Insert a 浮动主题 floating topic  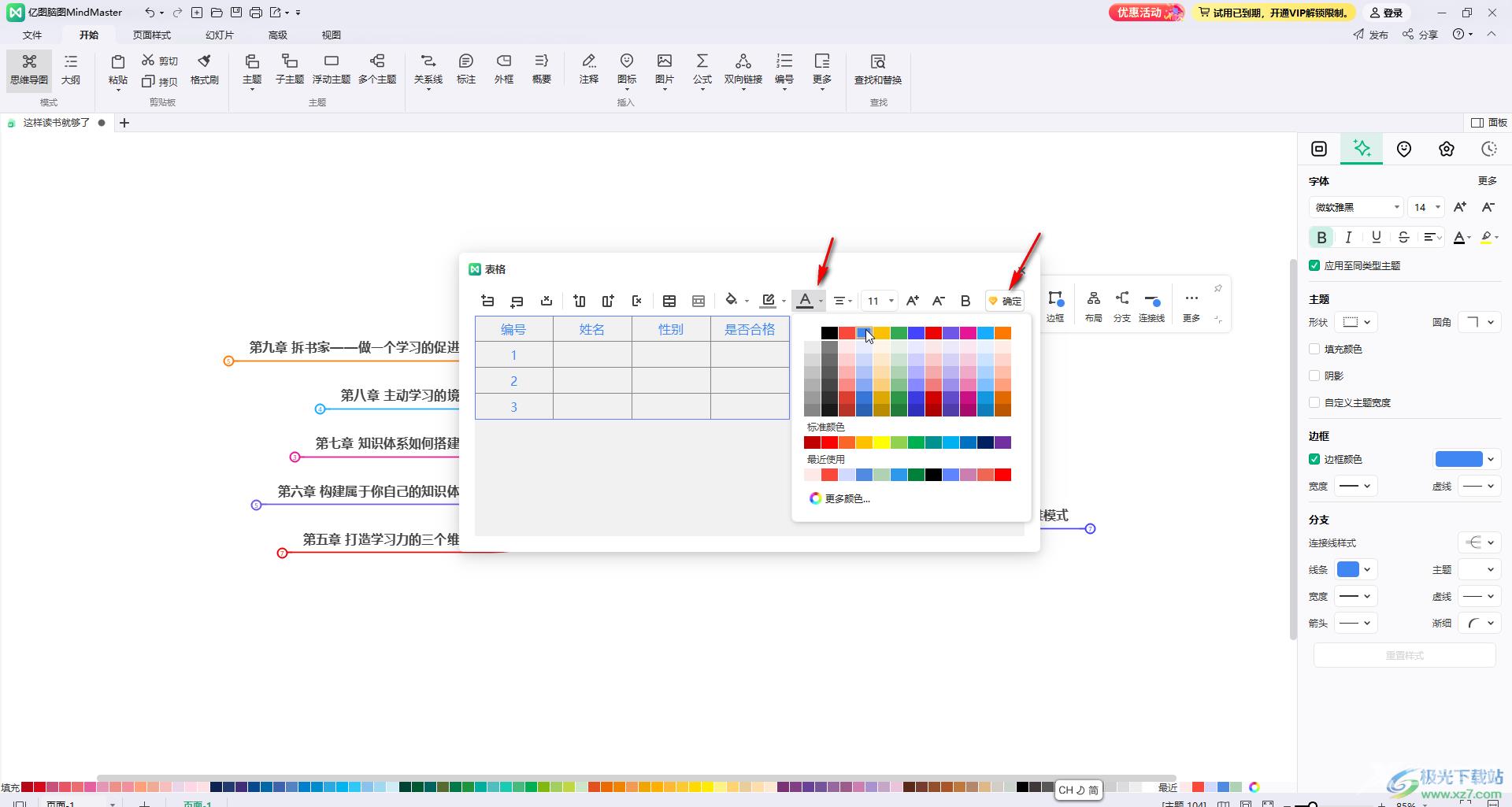[331, 69]
